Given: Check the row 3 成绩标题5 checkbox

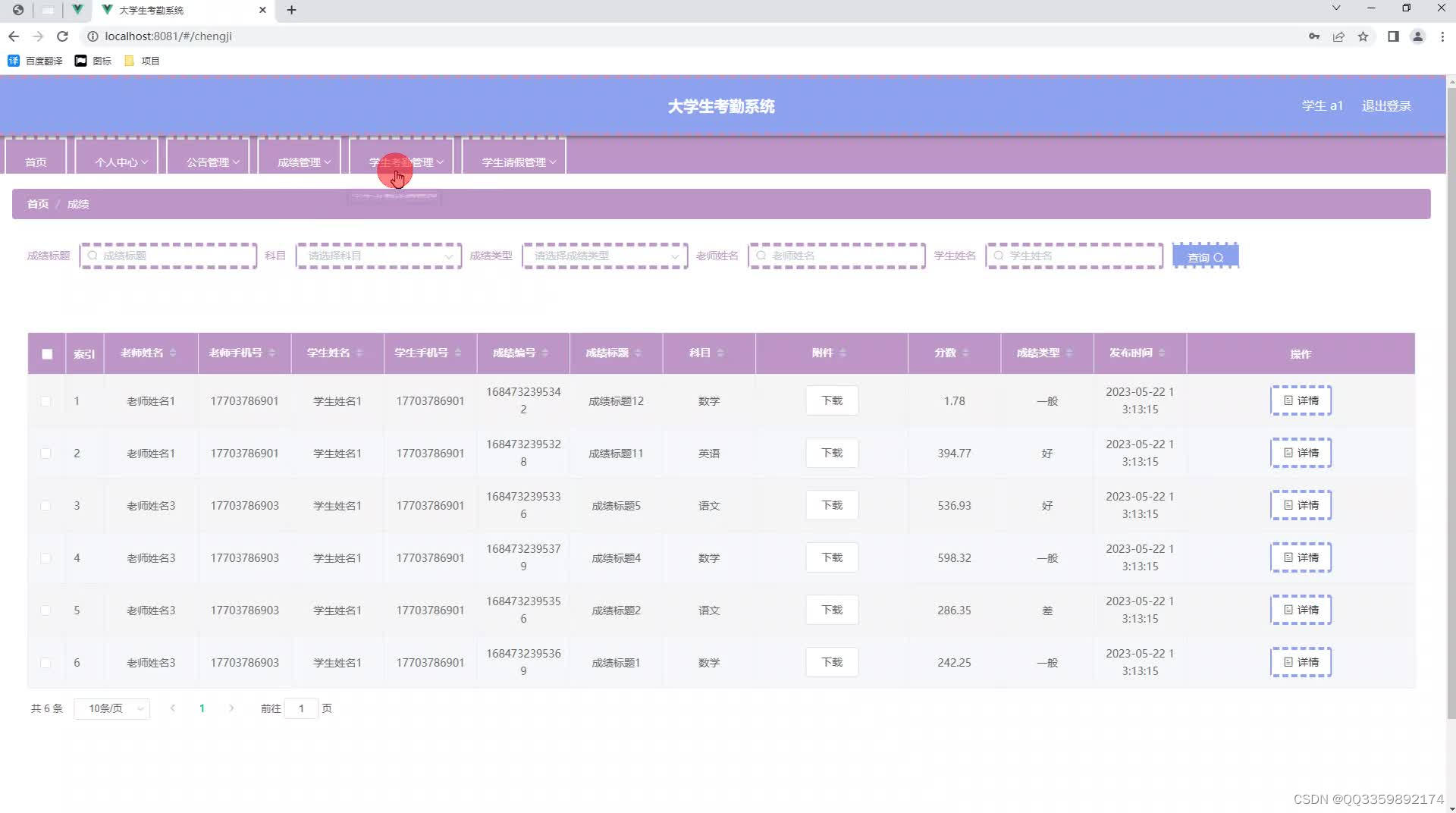Looking at the screenshot, I should tap(45, 506).
